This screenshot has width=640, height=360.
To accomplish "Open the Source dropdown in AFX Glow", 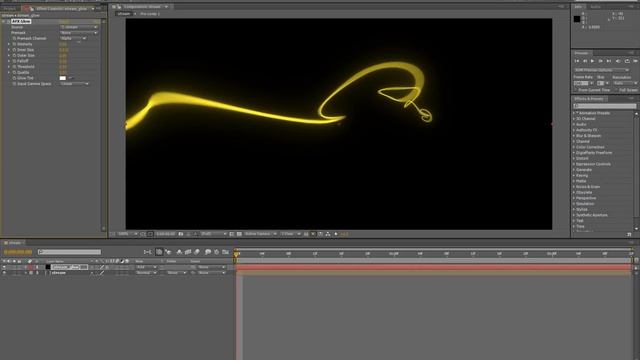I will coord(79,27).
